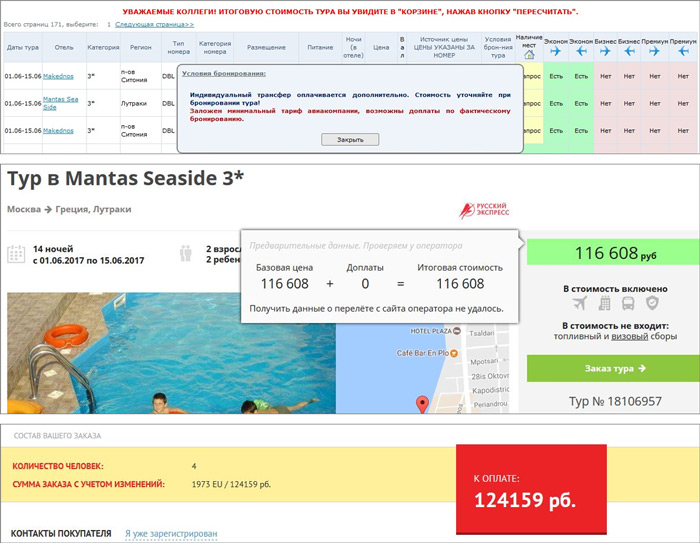Open the Mantas Sea Side hotel link

click(60, 103)
